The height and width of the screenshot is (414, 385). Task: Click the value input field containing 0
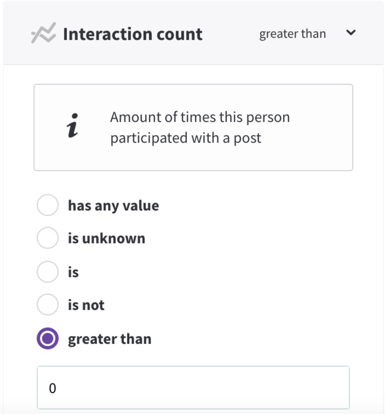point(193,388)
